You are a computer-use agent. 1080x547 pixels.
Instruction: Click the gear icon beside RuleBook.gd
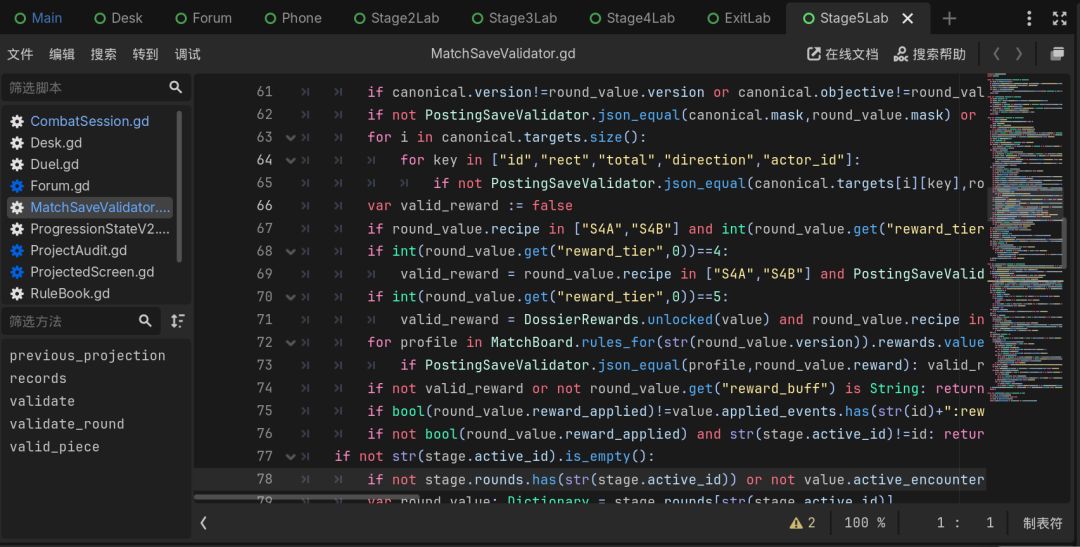(17, 293)
